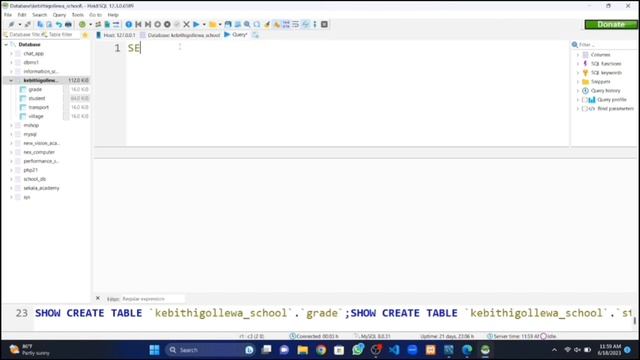The image size is (640, 360).
Task: Select the village table row
Action: pos(54,116)
